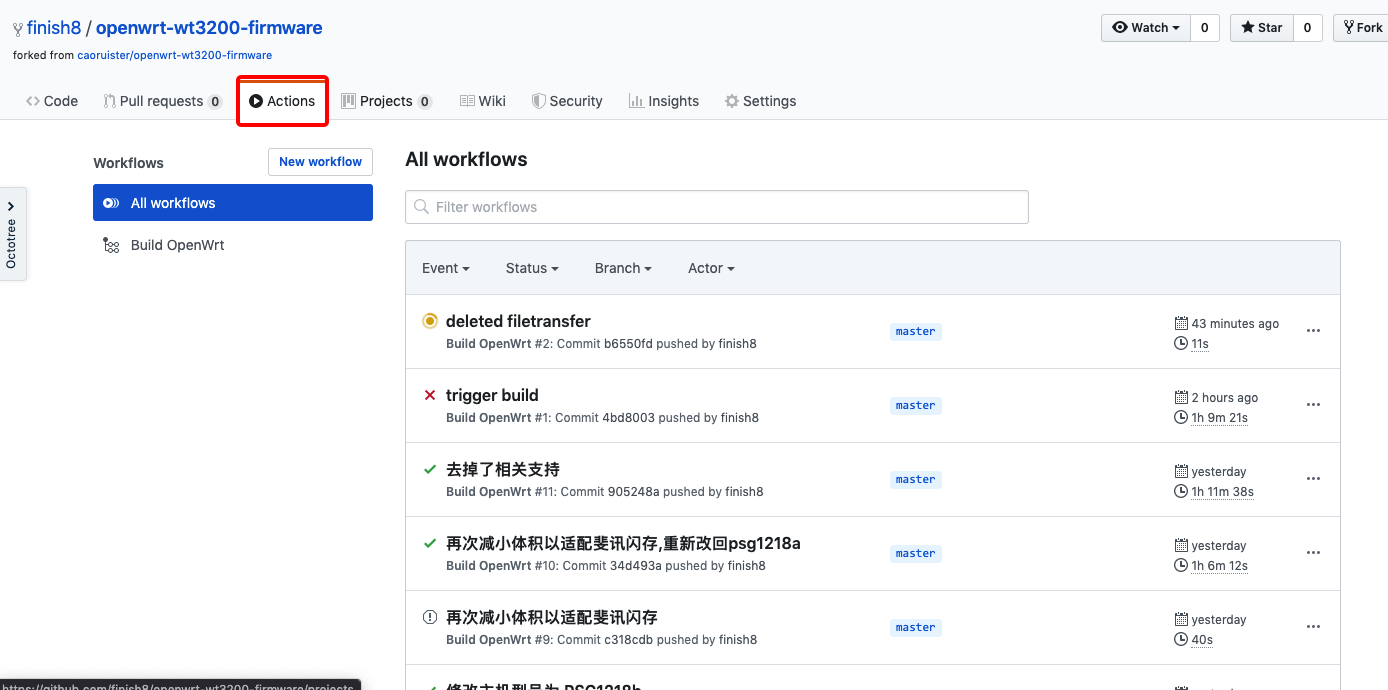This screenshot has width=1388, height=690.
Task: Click the '43 minutes ago' timestamp
Action: 1235,323
